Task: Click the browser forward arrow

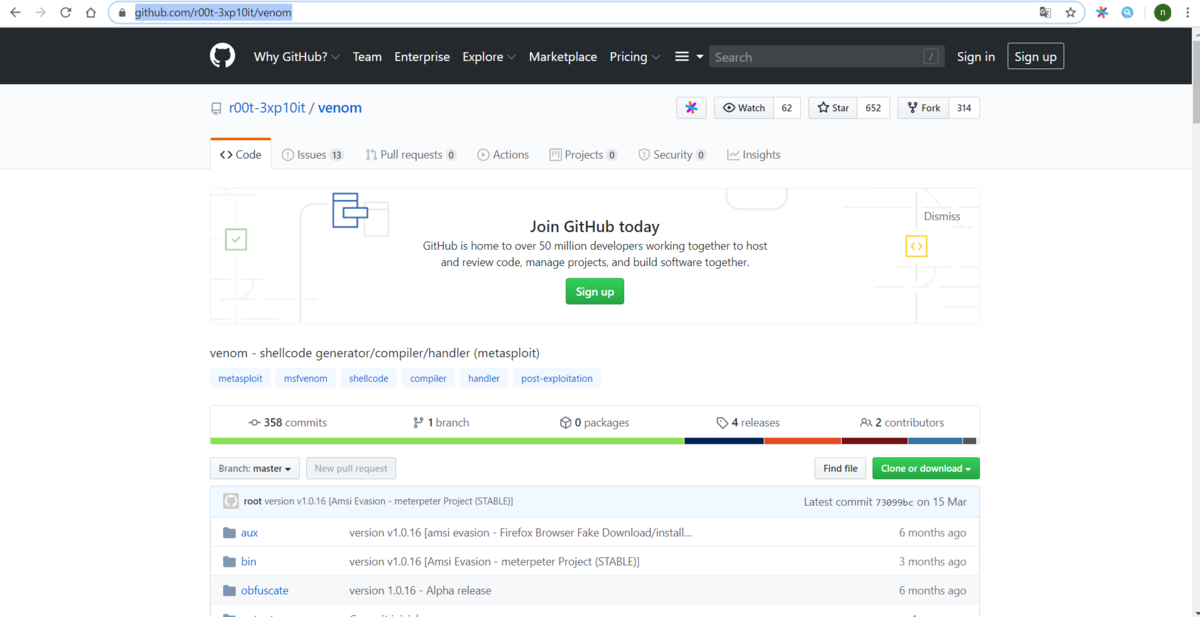Action: coord(41,13)
